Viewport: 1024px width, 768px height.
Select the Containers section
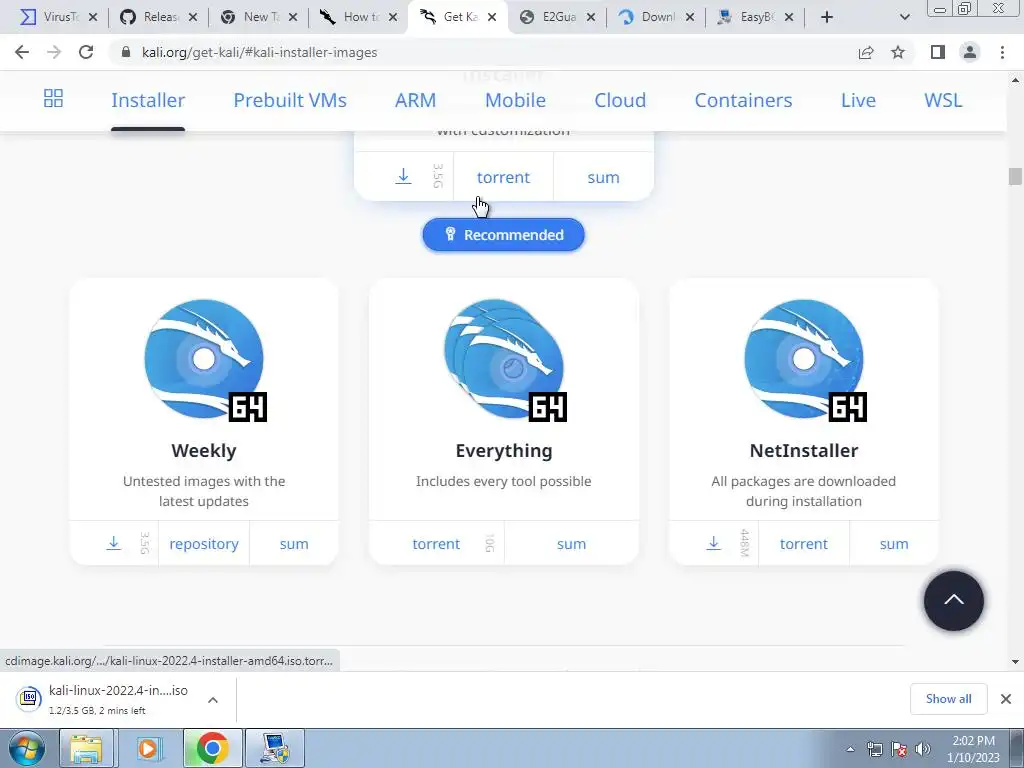pyautogui.click(x=743, y=100)
